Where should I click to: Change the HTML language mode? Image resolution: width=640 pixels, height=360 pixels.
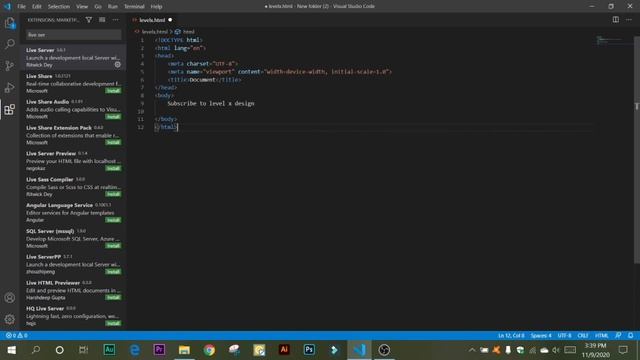click(601, 336)
